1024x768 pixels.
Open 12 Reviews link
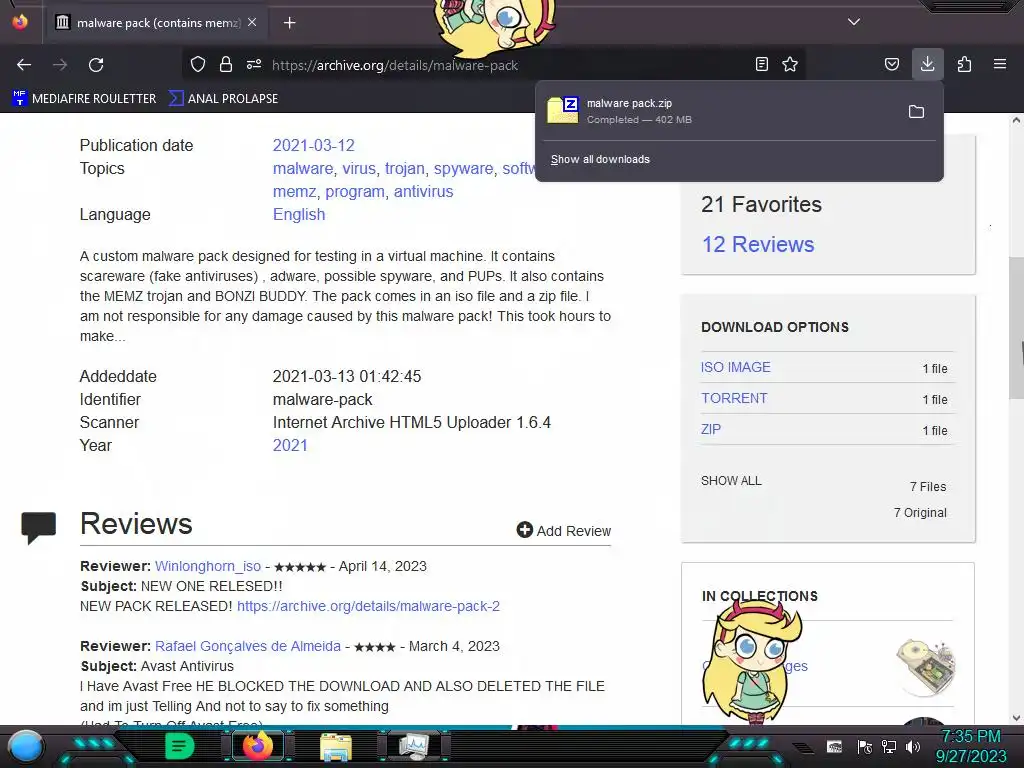click(758, 244)
